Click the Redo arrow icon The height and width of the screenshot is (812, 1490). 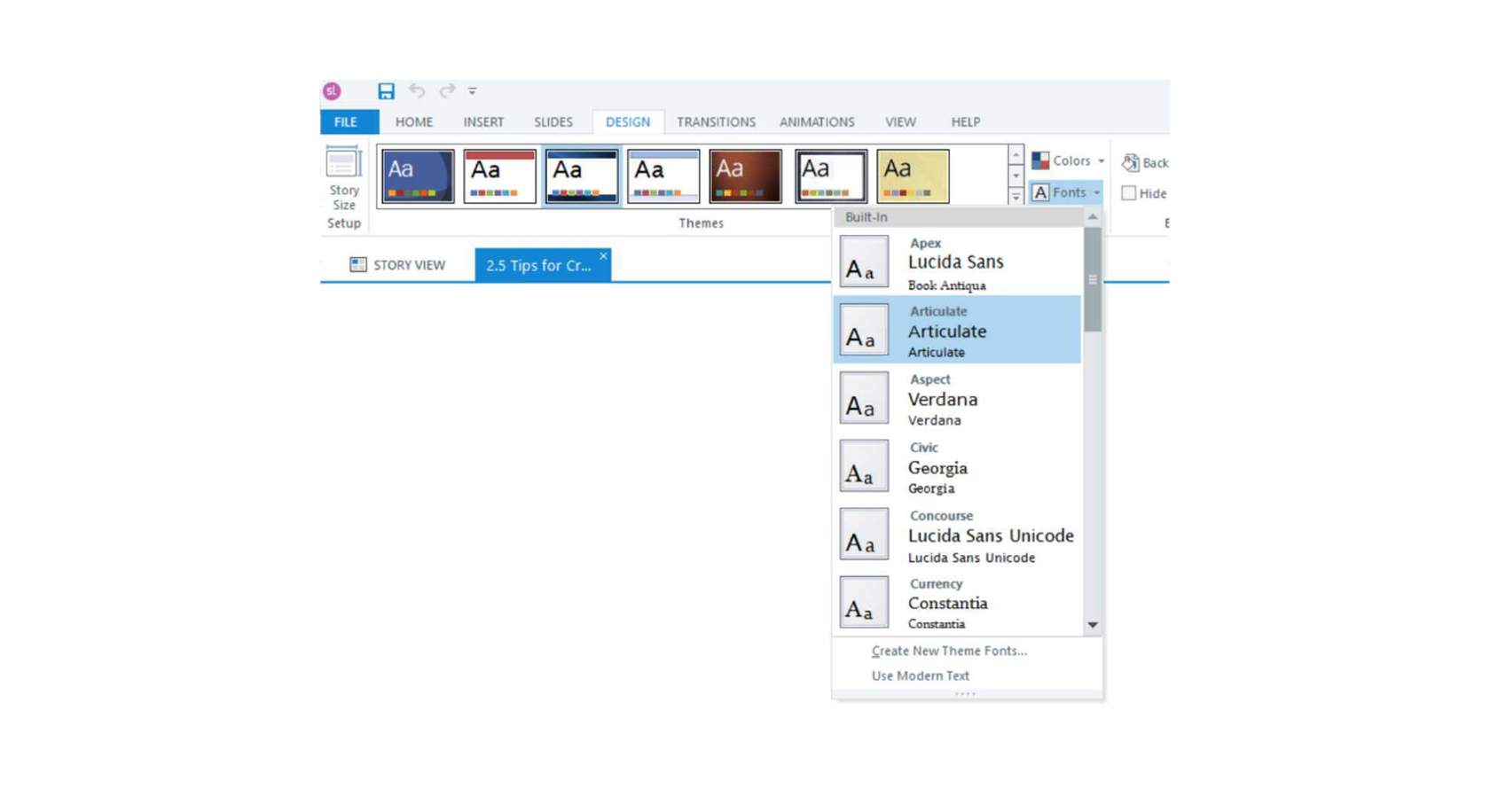(x=448, y=90)
